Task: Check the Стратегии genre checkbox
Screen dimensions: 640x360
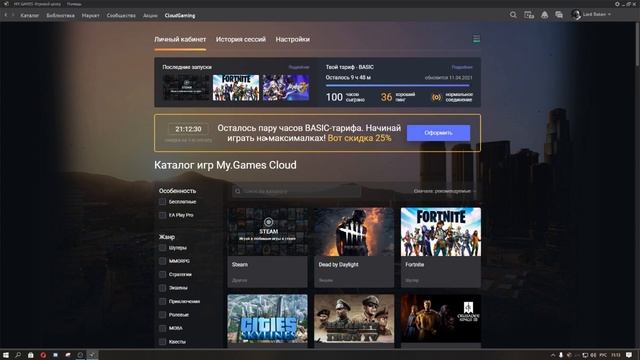Action: [x=162, y=274]
